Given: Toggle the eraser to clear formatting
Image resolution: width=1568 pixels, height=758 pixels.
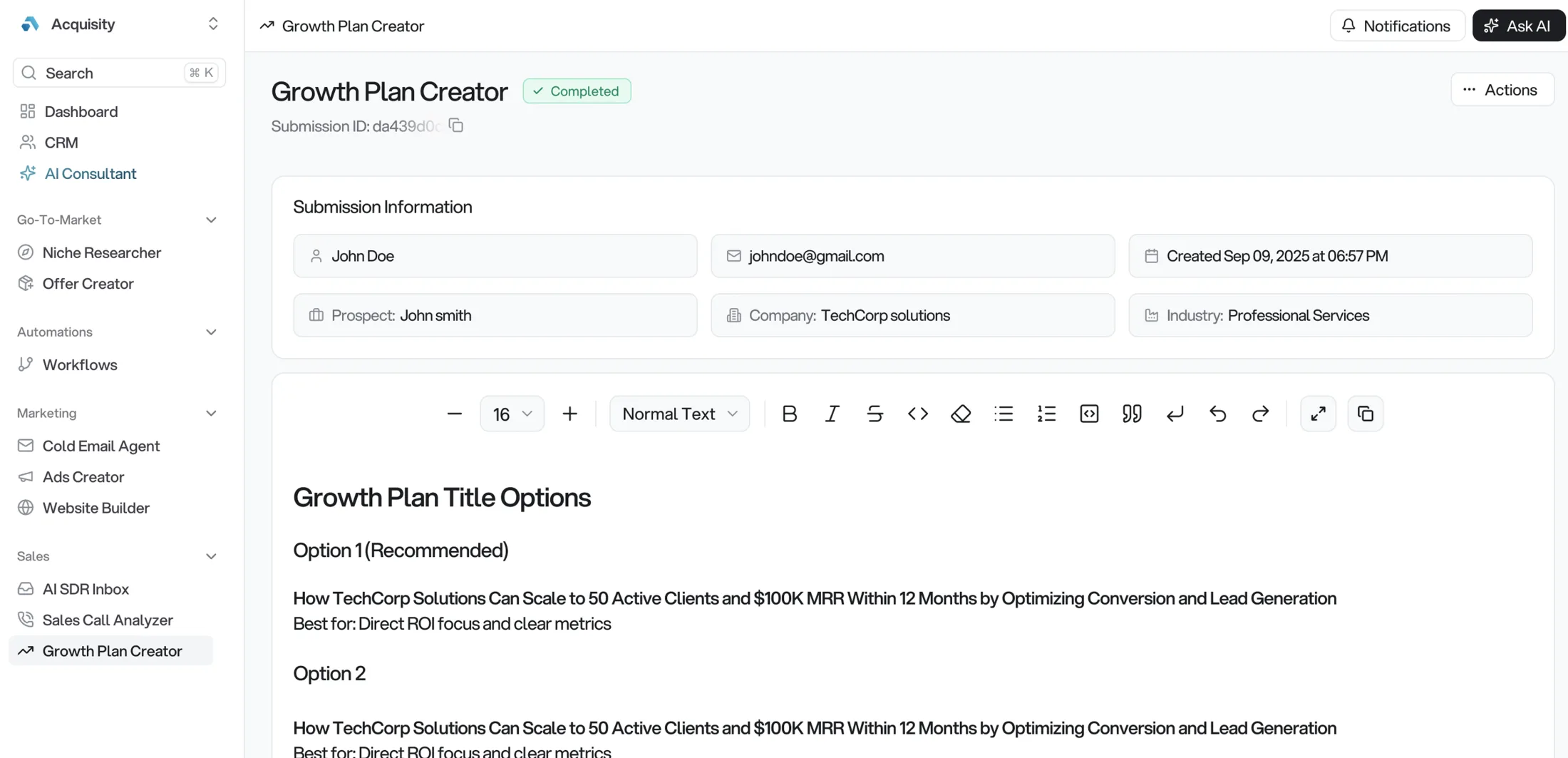Looking at the screenshot, I should pyautogui.click(x=961, y=414).
